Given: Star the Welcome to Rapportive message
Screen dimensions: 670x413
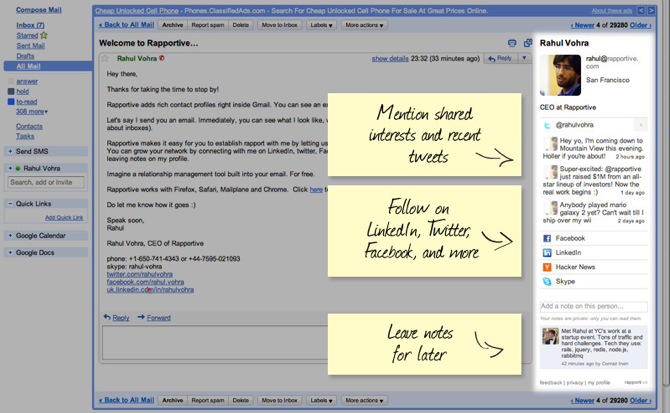Looking at the screenshot, I should (x=105, y=59).
